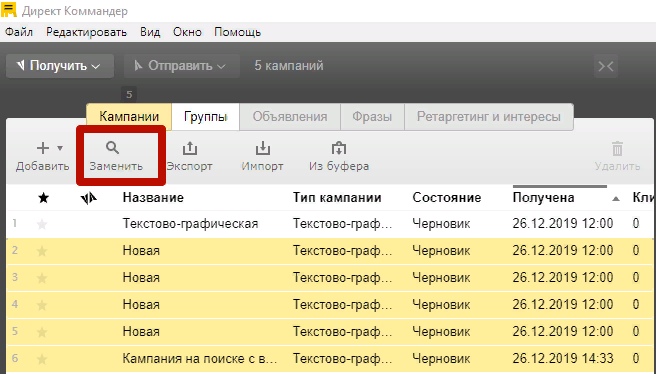This screenshot has width=656, height=374.
Task: Click the Импорт icon
Action: [262, 148]
